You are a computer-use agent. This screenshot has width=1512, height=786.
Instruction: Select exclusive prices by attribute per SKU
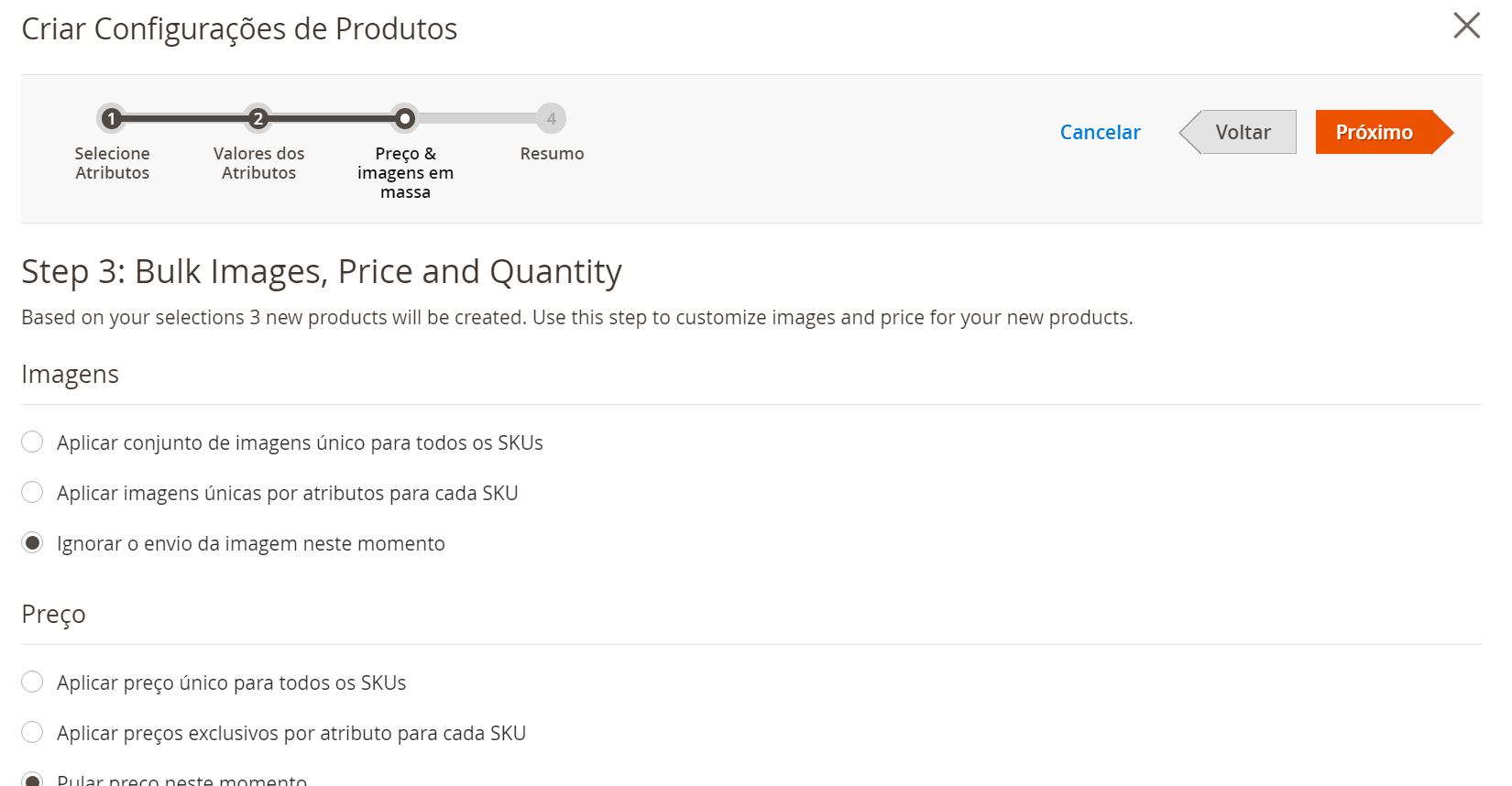(x=32, y=733)
